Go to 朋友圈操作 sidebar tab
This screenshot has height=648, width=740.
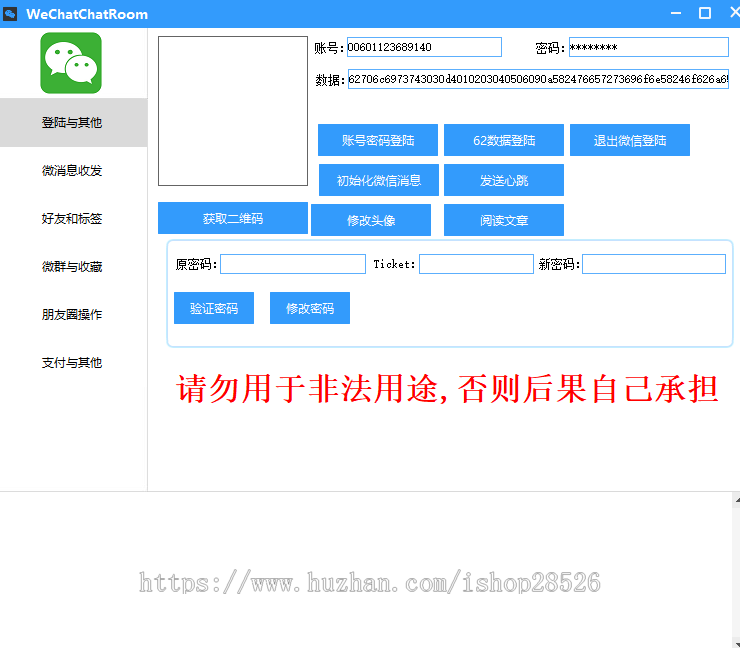coord(74,314)
